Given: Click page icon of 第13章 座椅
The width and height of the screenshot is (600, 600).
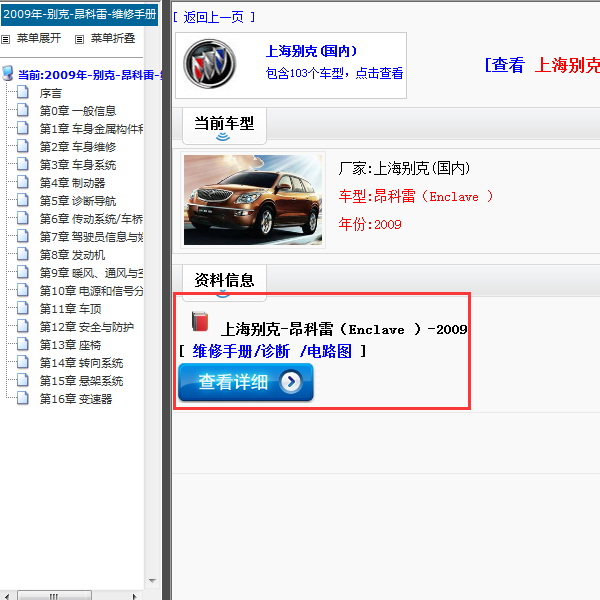Looking at the screenshot, I should pyautogui.click(x=23, y=344).
